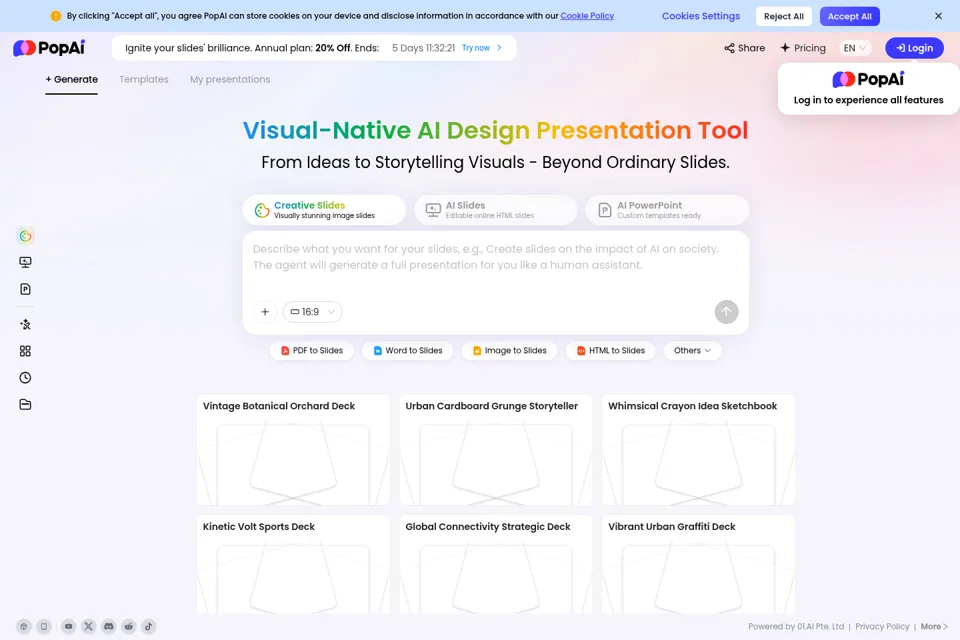
Task: Open Creative Slides from the left sidebar palette icon
Action: [x=25, y=236]
